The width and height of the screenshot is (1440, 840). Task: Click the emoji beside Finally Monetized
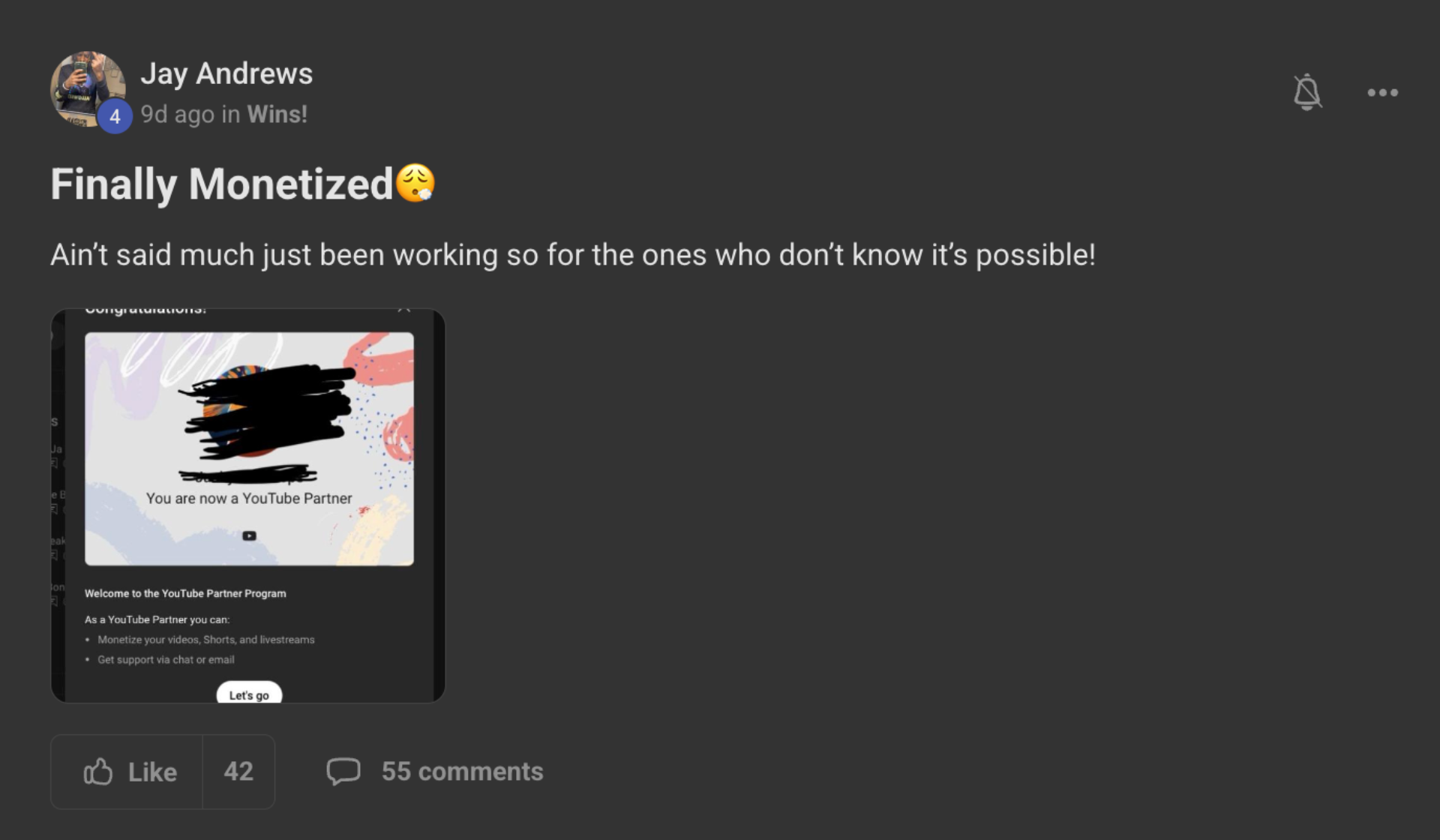pos(415,184)
